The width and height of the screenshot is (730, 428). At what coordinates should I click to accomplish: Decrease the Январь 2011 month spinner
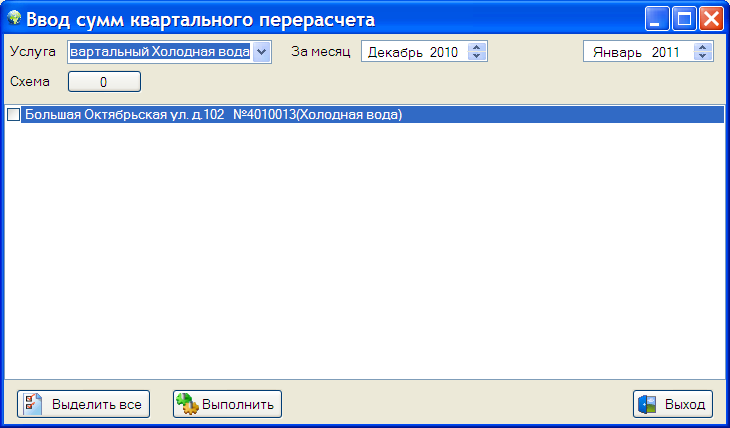pyautogui.click(x=703, y=56)
